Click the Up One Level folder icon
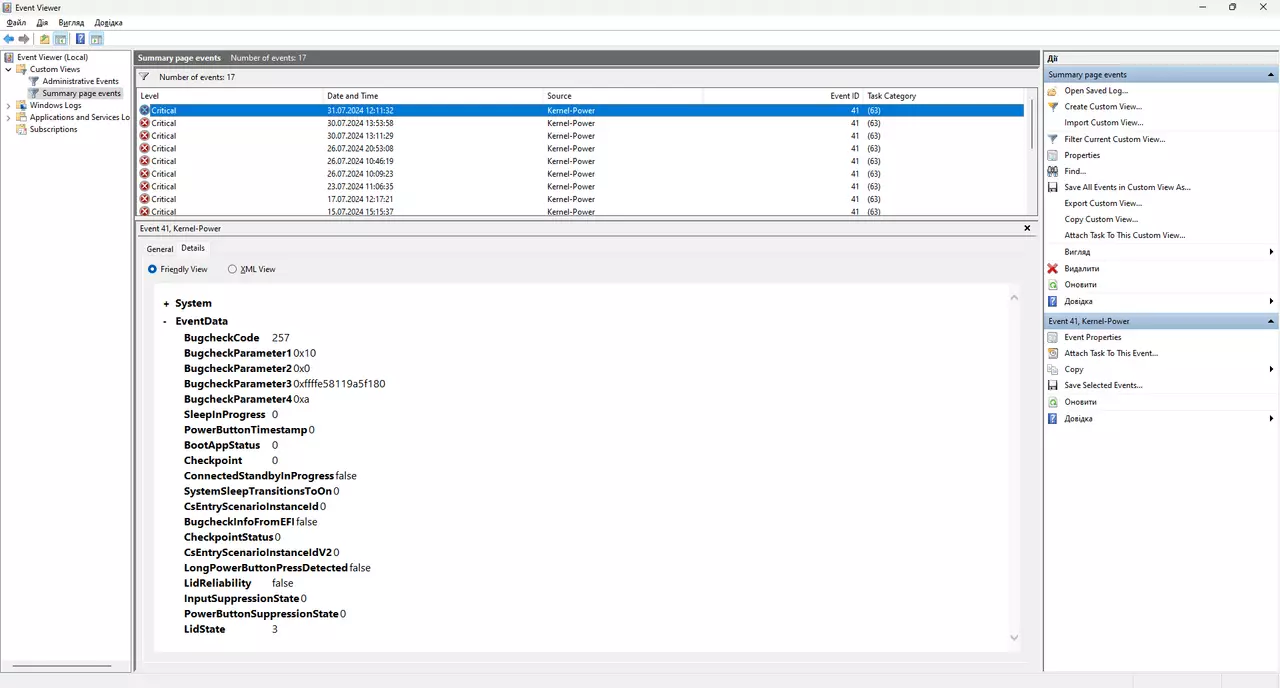 pyautogui.click(x=44, y=39)
